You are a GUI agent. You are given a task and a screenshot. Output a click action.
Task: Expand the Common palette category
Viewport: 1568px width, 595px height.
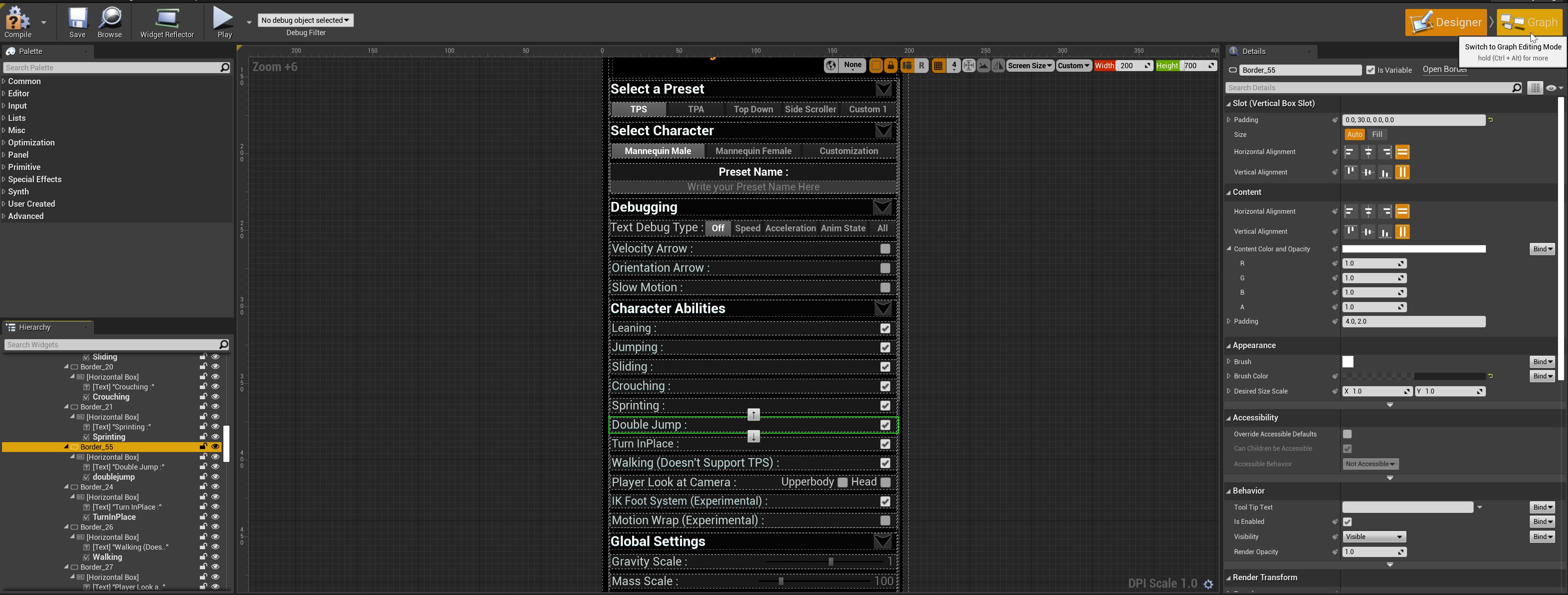(x=4, y=81)
